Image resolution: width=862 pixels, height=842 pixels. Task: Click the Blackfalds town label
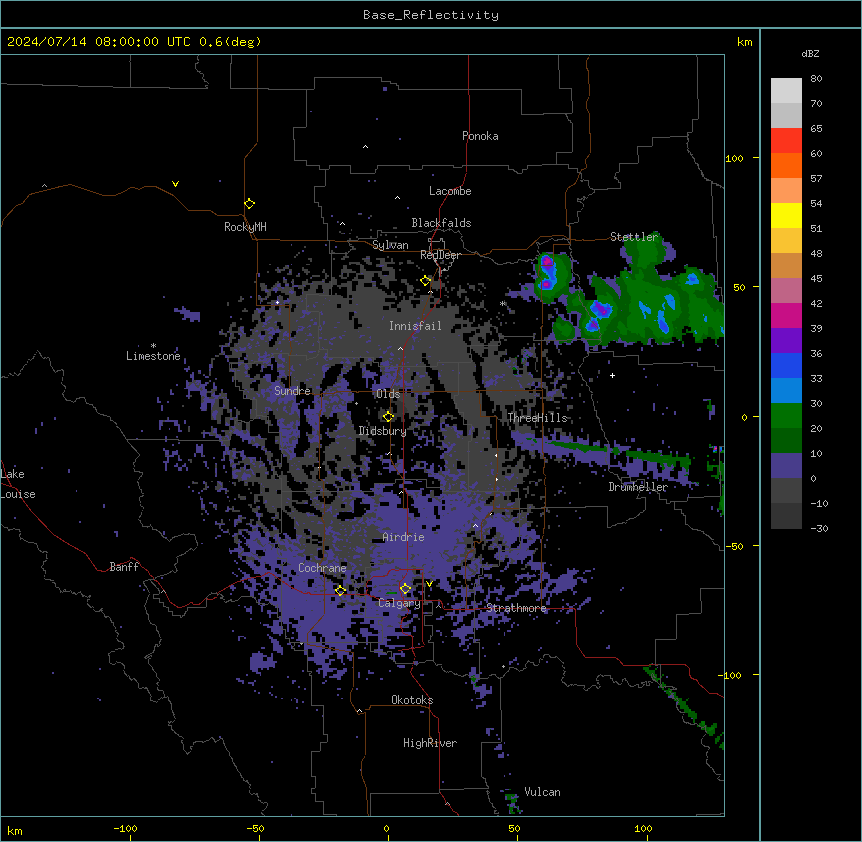pos(441,223)
